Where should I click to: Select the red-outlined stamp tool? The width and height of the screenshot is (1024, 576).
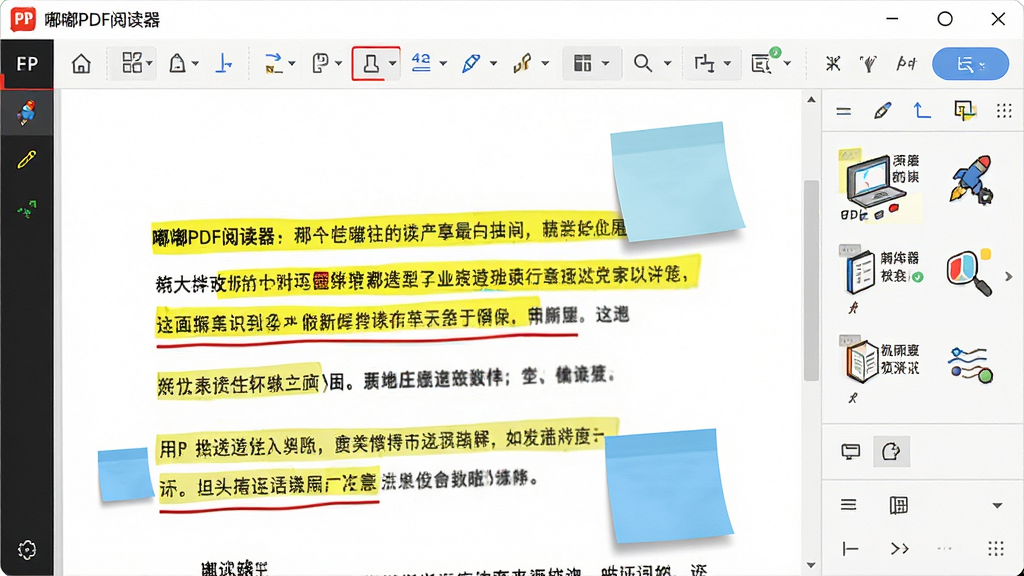click(x=371, y=63)
